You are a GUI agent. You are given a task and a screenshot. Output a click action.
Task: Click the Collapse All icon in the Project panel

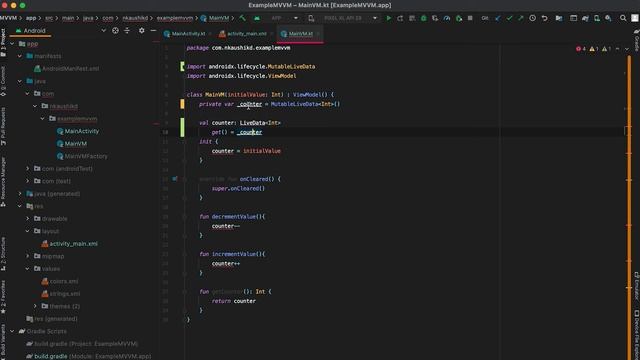tap(127, 31)
